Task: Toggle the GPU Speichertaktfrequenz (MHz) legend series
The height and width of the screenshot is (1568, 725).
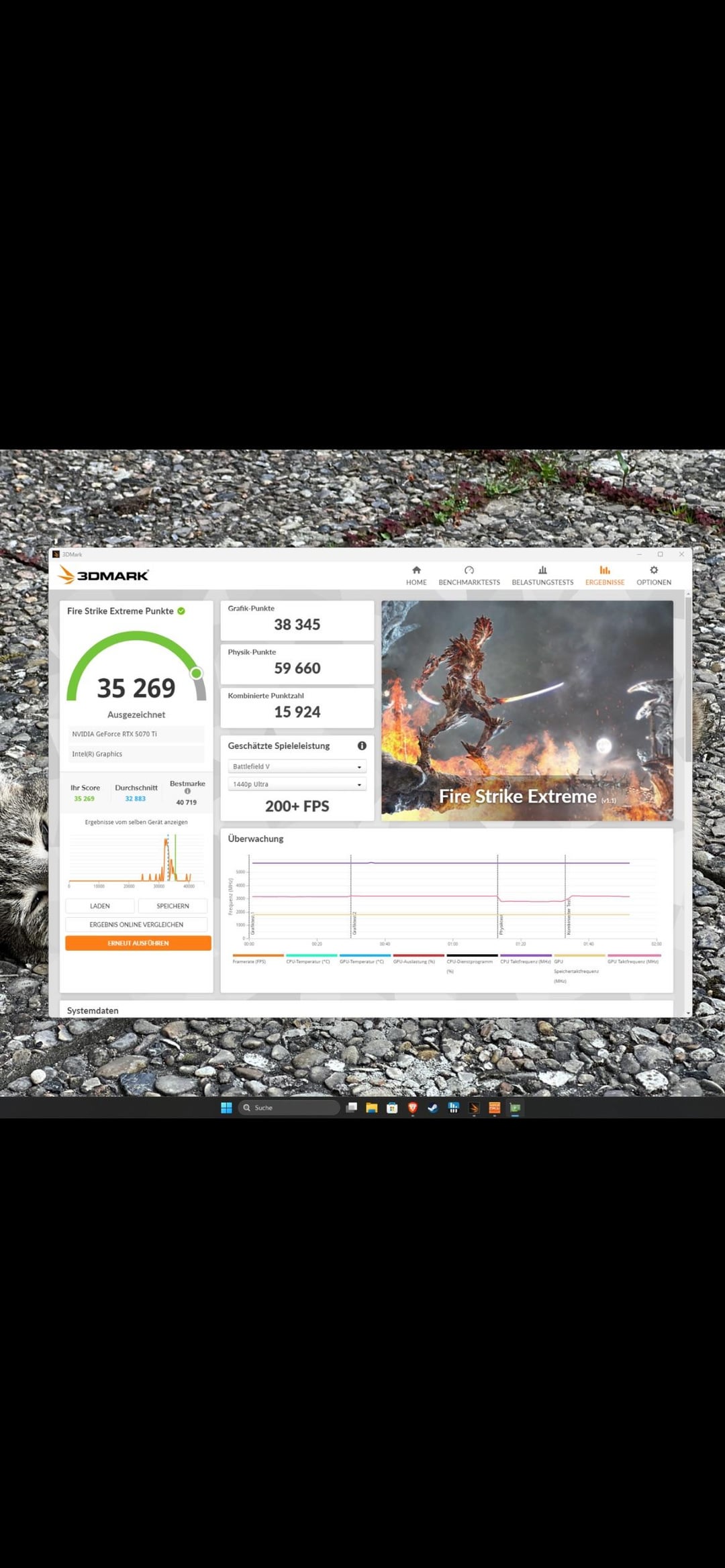Action: 579,969
